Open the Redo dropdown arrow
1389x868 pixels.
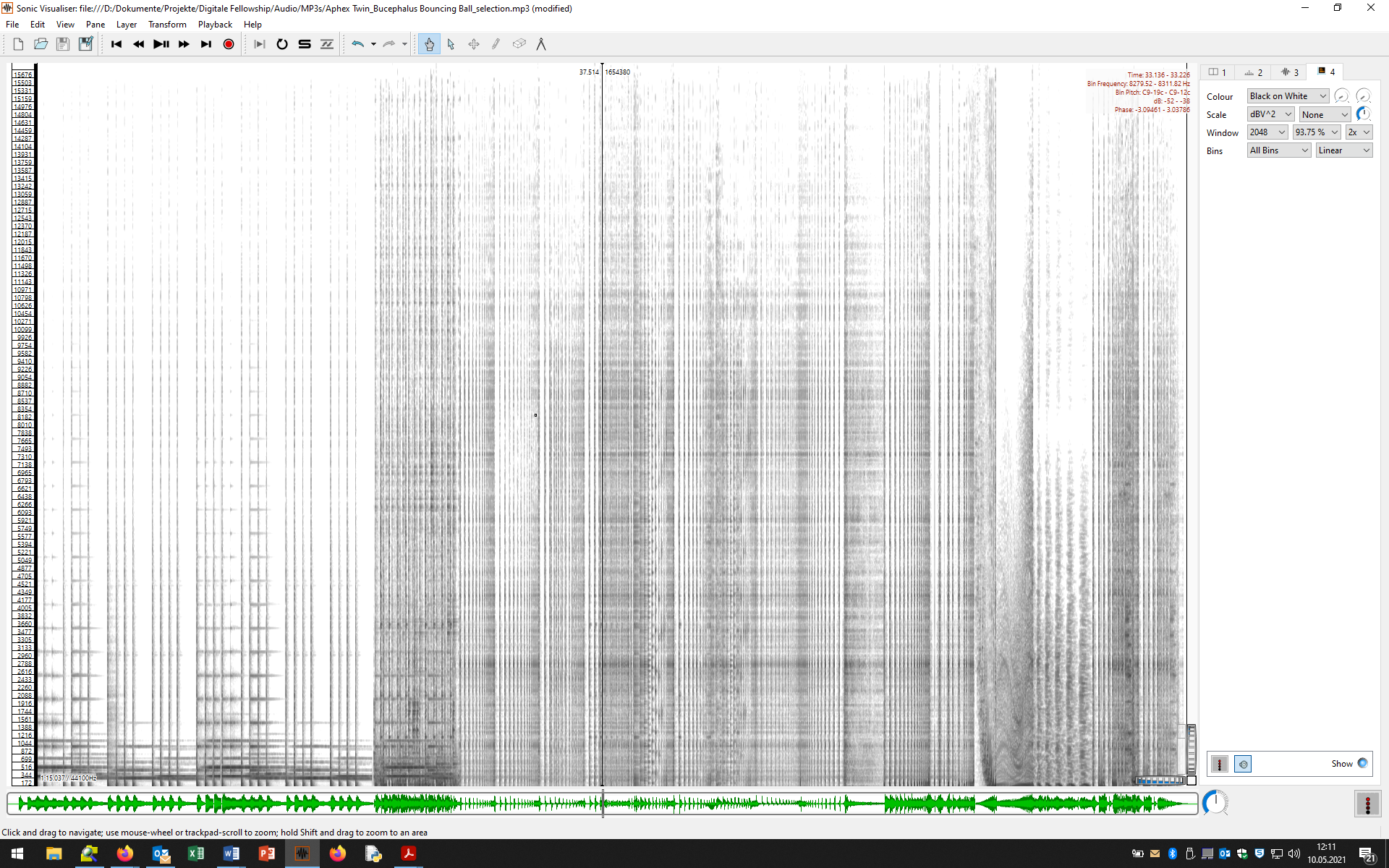[403, 43]
